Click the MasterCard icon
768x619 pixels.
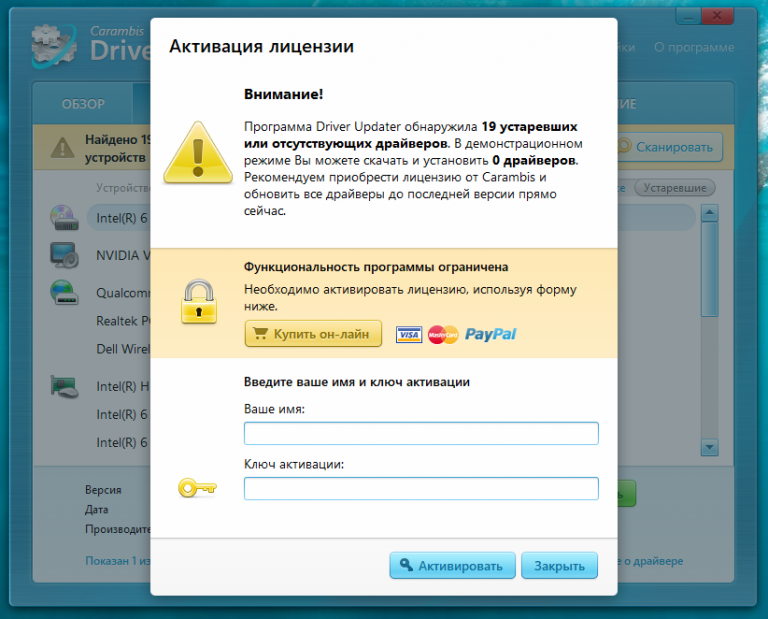[x=443, y=334]
